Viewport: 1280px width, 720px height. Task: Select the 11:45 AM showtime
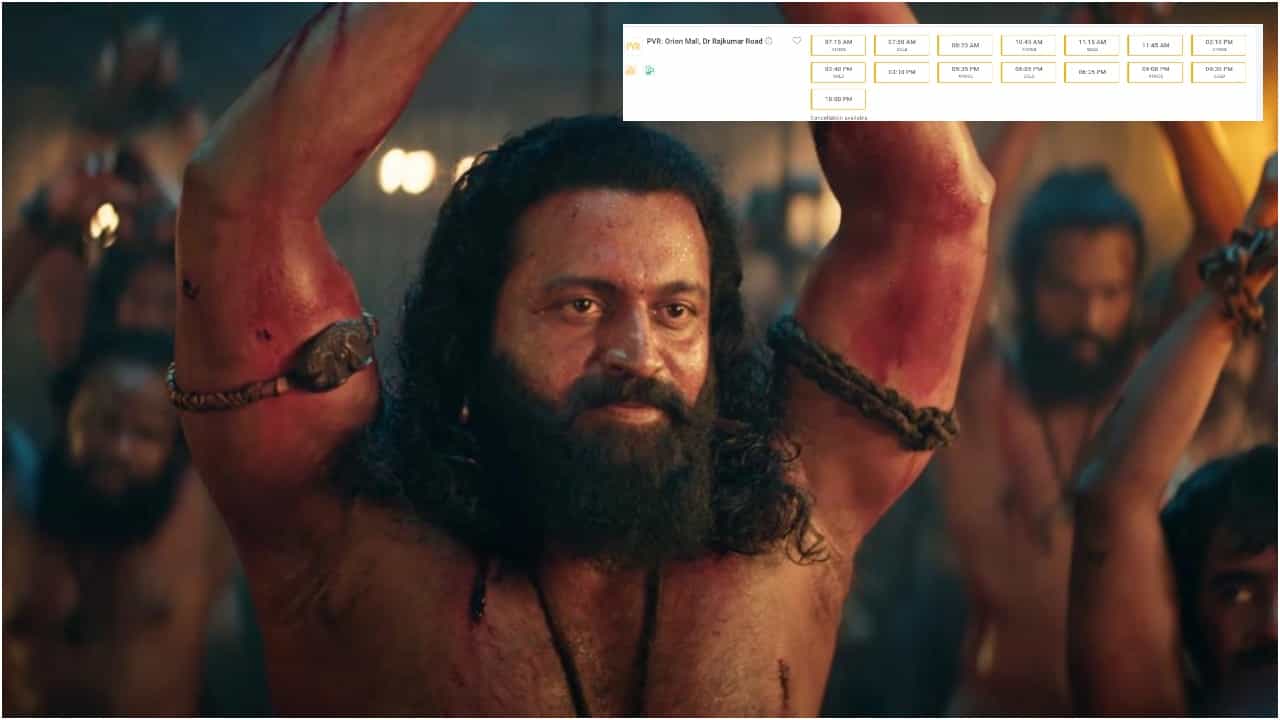pos(1155,45)
